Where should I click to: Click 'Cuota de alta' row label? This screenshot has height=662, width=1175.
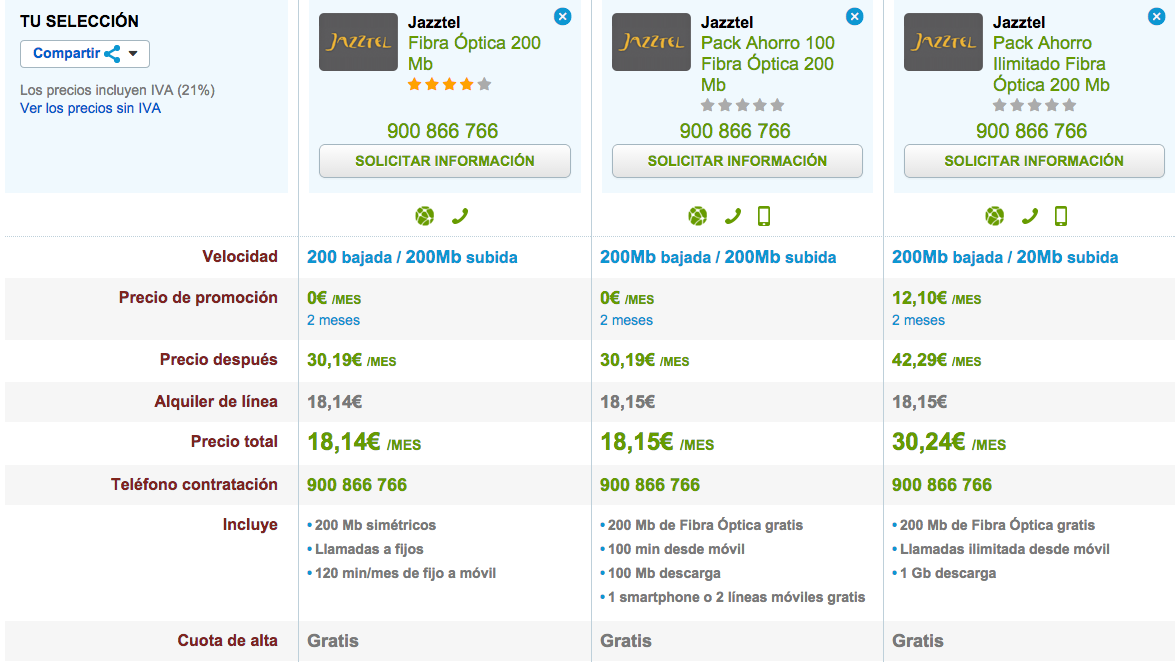[227, 641]
